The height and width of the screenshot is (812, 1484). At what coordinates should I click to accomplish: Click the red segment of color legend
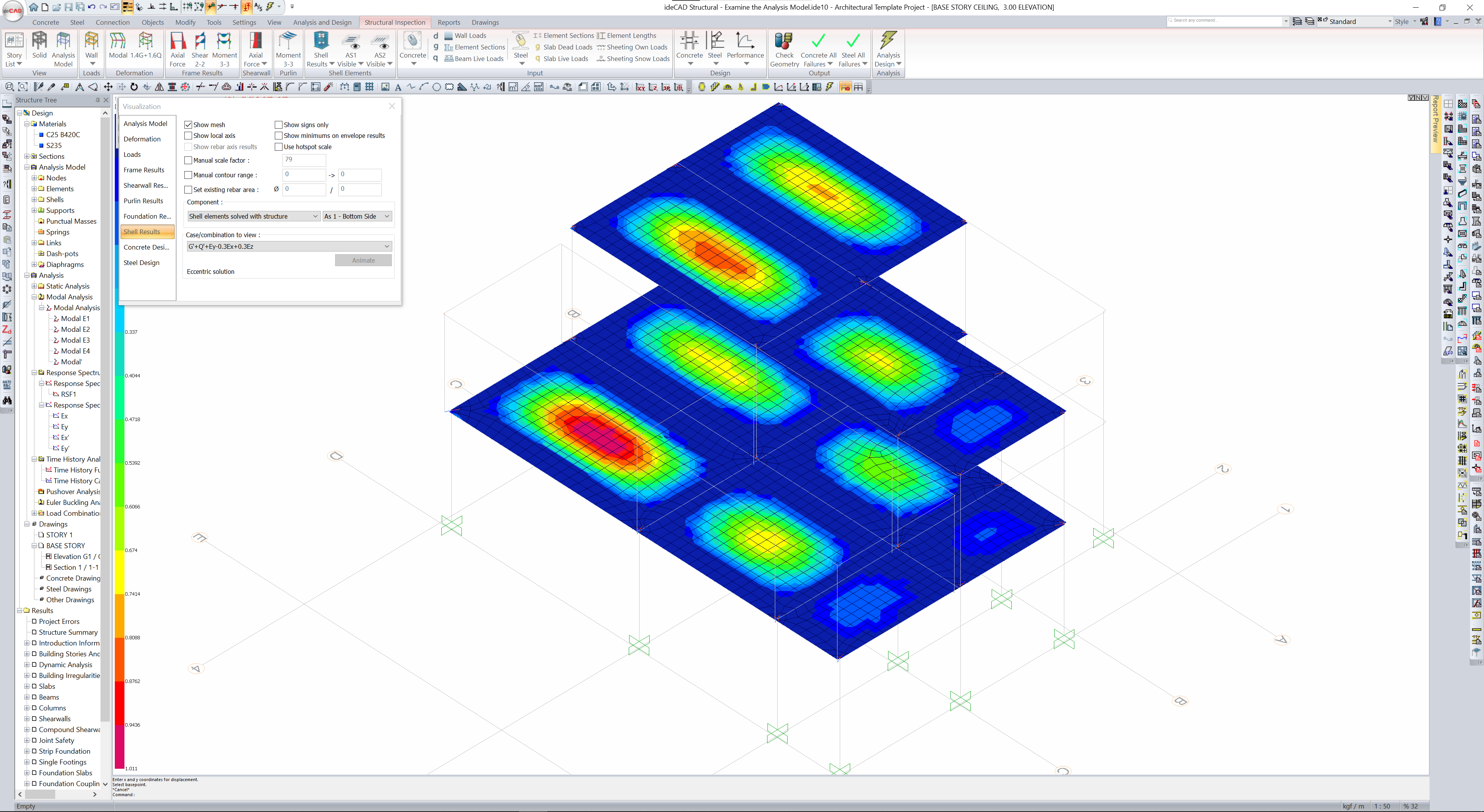tap(120, 703)
